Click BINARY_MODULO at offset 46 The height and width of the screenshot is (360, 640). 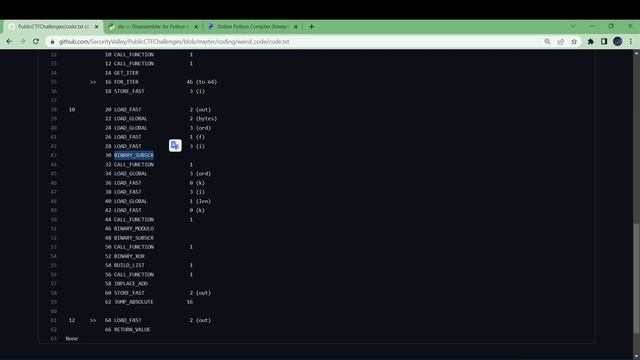(134, 229)
